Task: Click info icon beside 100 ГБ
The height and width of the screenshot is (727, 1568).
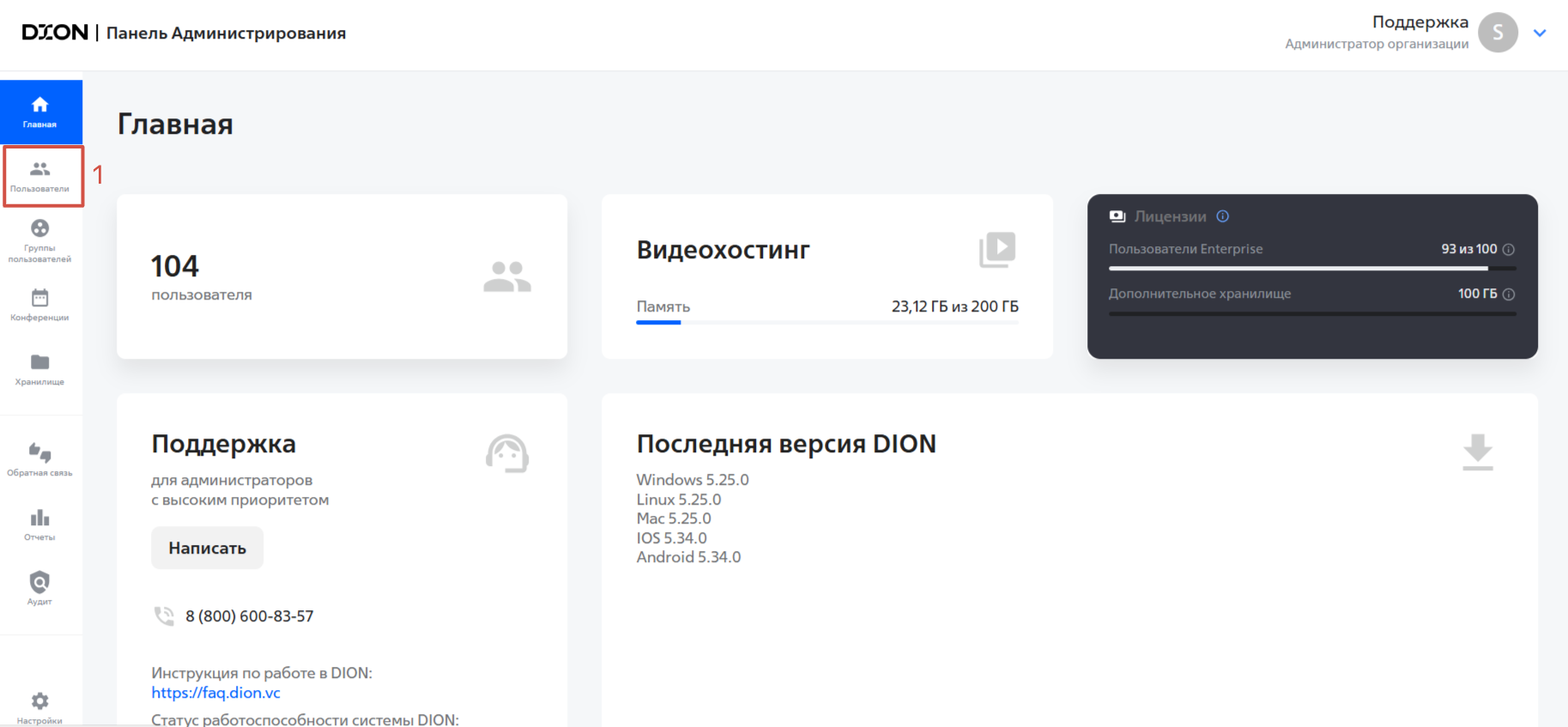Action: pos(1509,294)
